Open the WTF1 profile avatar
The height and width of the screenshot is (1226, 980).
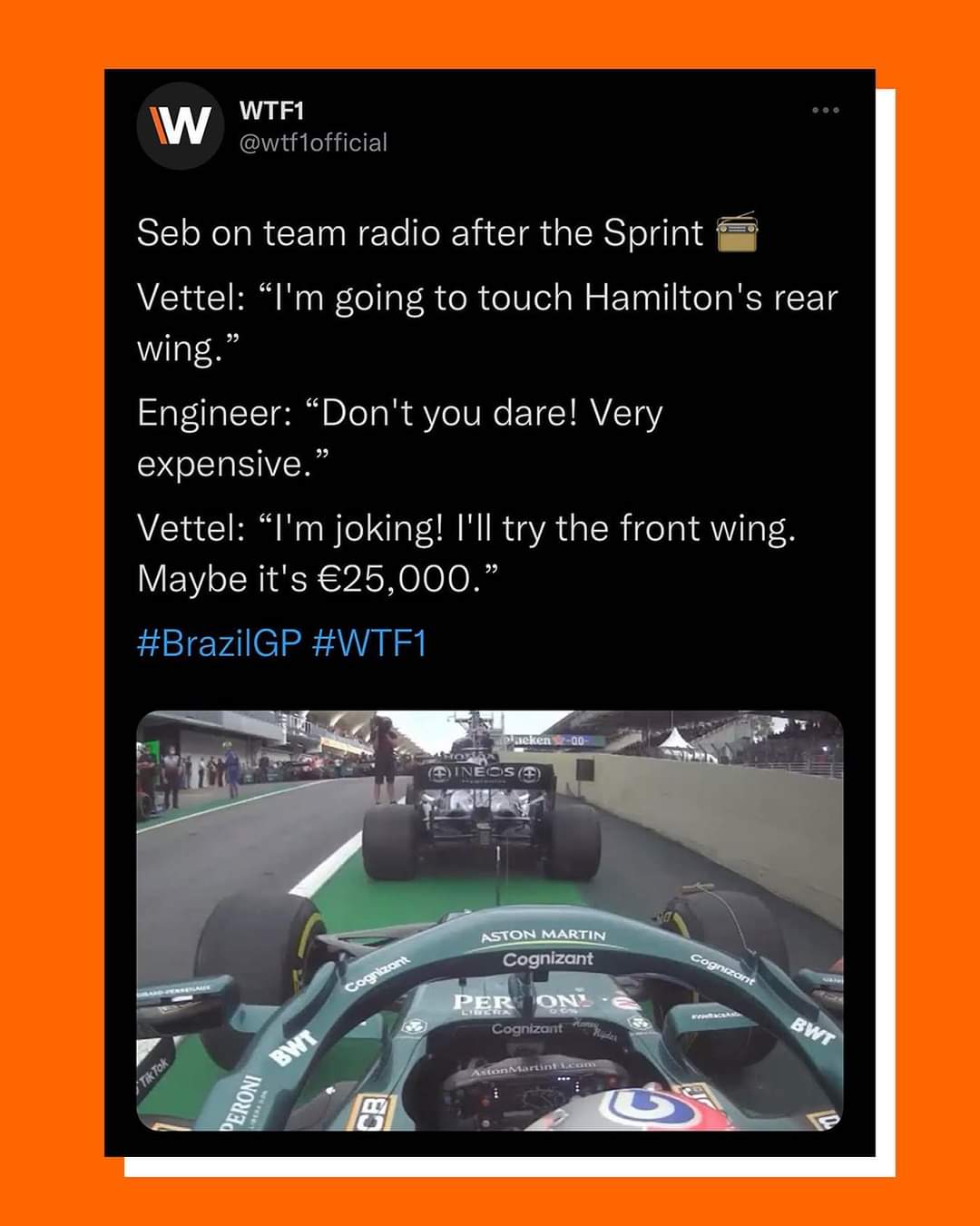click(x=181, y=126)
